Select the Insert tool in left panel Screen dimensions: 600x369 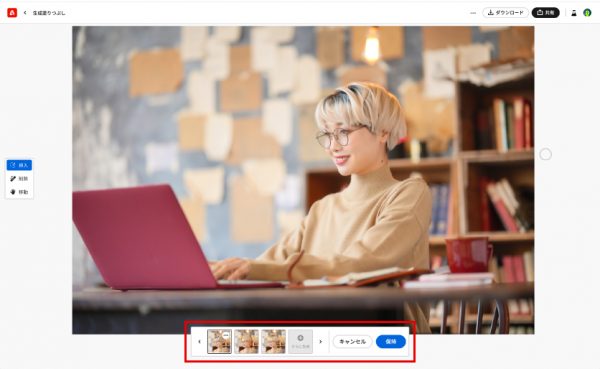click(x=19, y=165)
